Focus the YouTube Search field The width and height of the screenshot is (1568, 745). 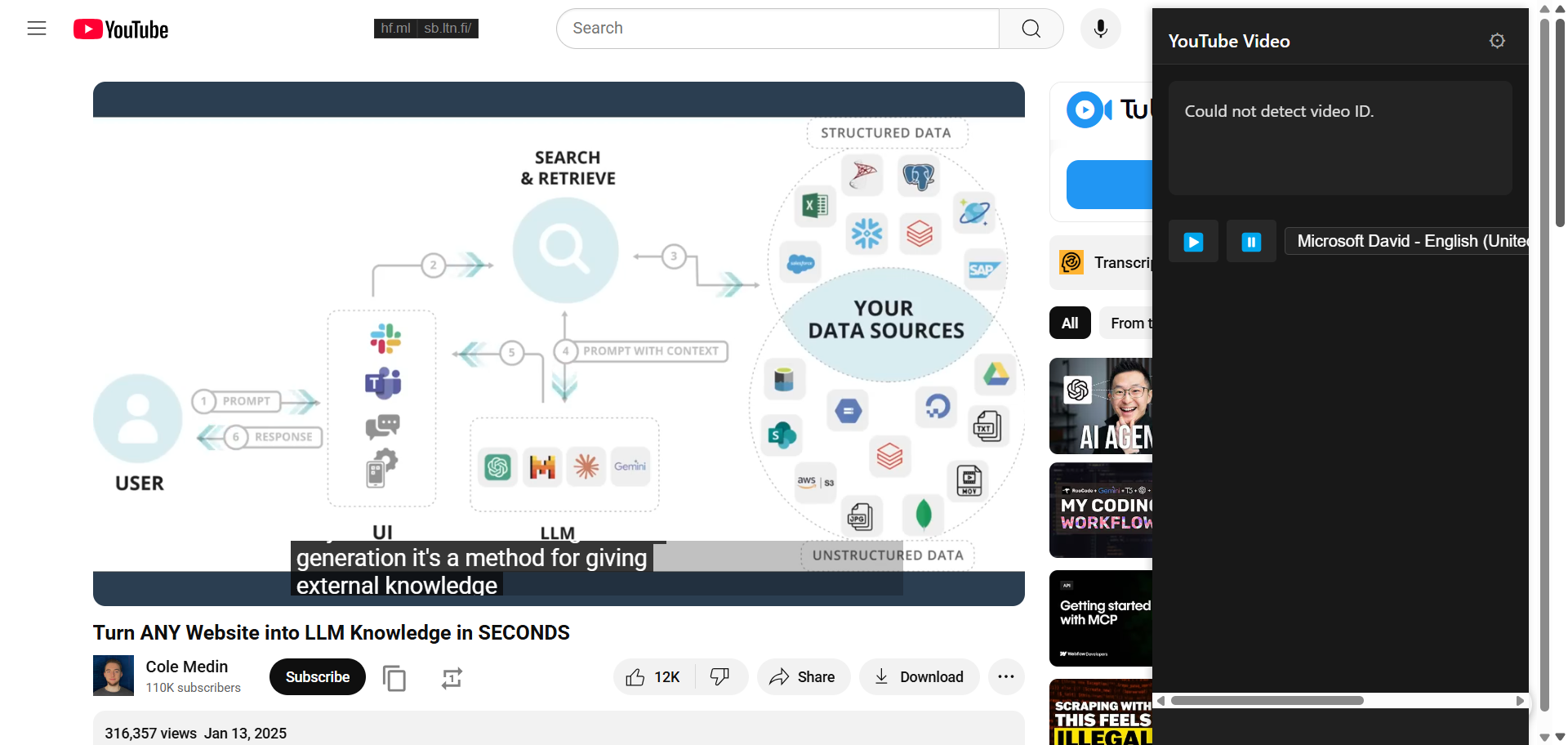tap(777, 29)
